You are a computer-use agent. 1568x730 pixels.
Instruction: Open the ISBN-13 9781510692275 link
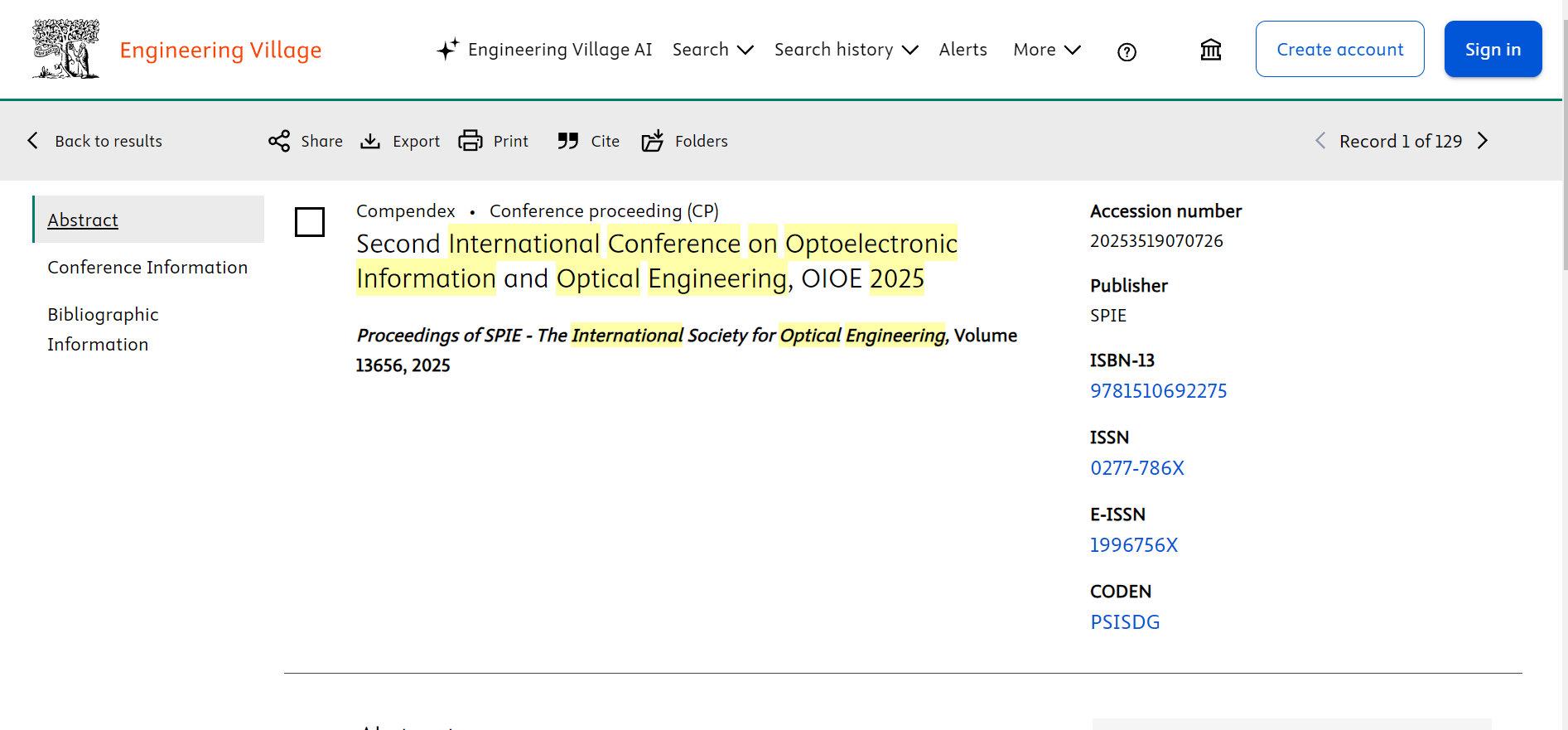[1158, 391]
